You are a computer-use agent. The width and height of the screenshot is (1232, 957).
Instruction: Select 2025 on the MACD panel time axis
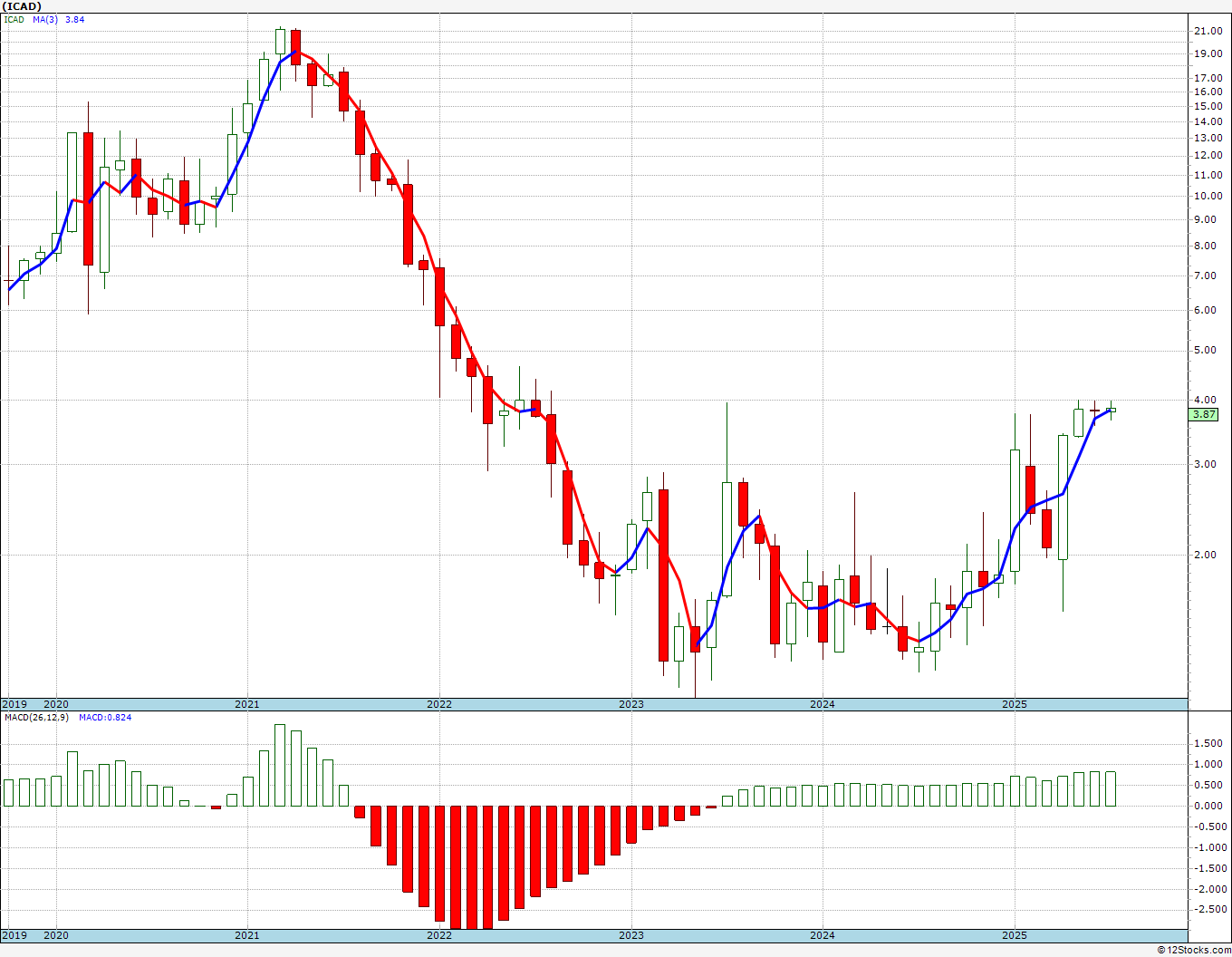(1015, 935)
